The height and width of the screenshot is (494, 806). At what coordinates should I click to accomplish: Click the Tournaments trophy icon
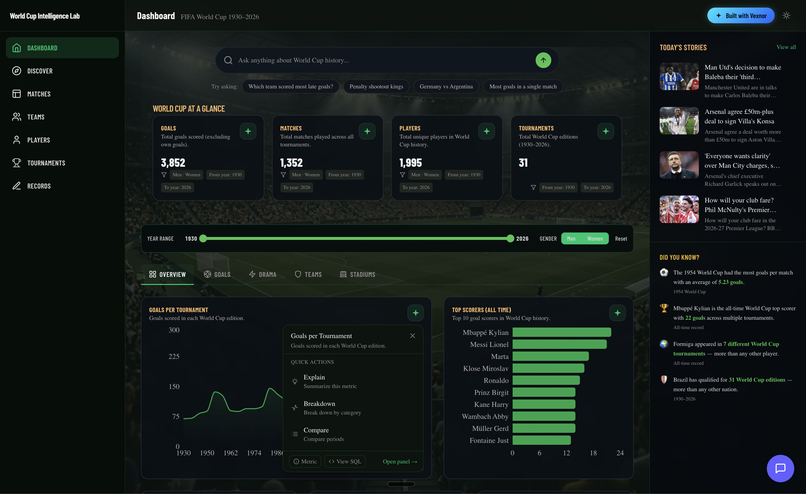16,163
